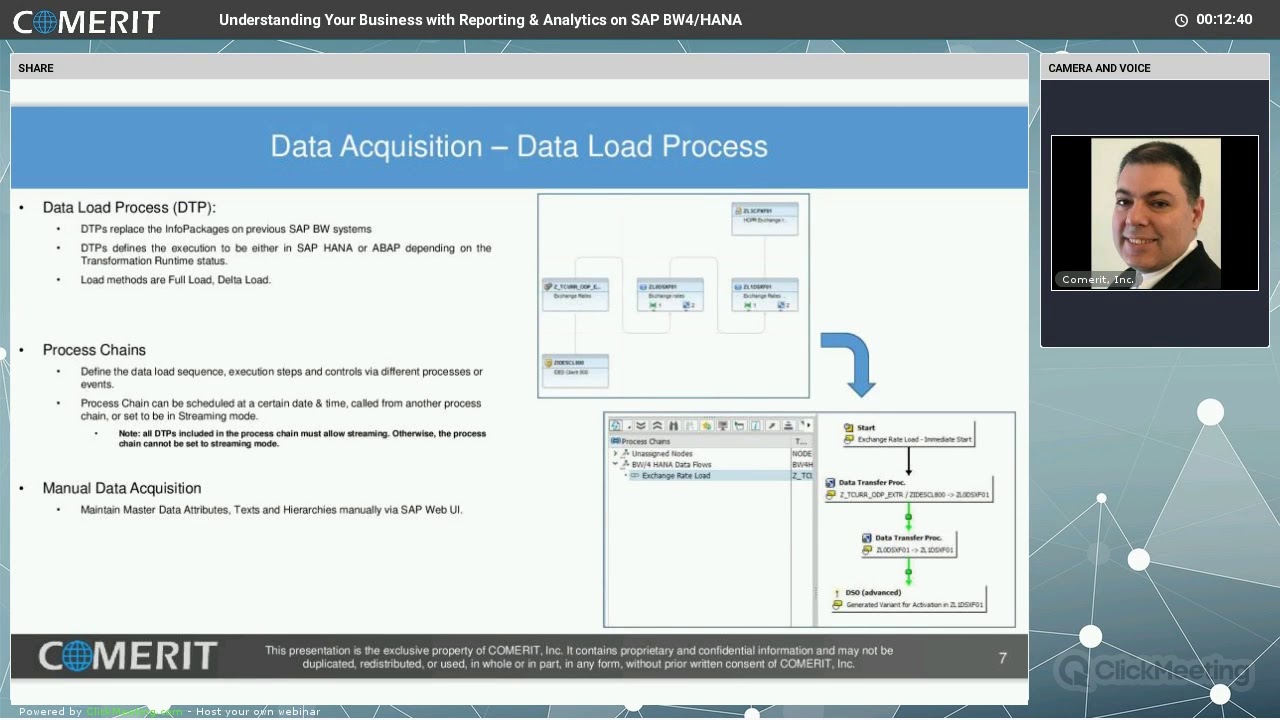
Task: Click the toolbar overflow arrow at the right end
Action: pos(807,425)
